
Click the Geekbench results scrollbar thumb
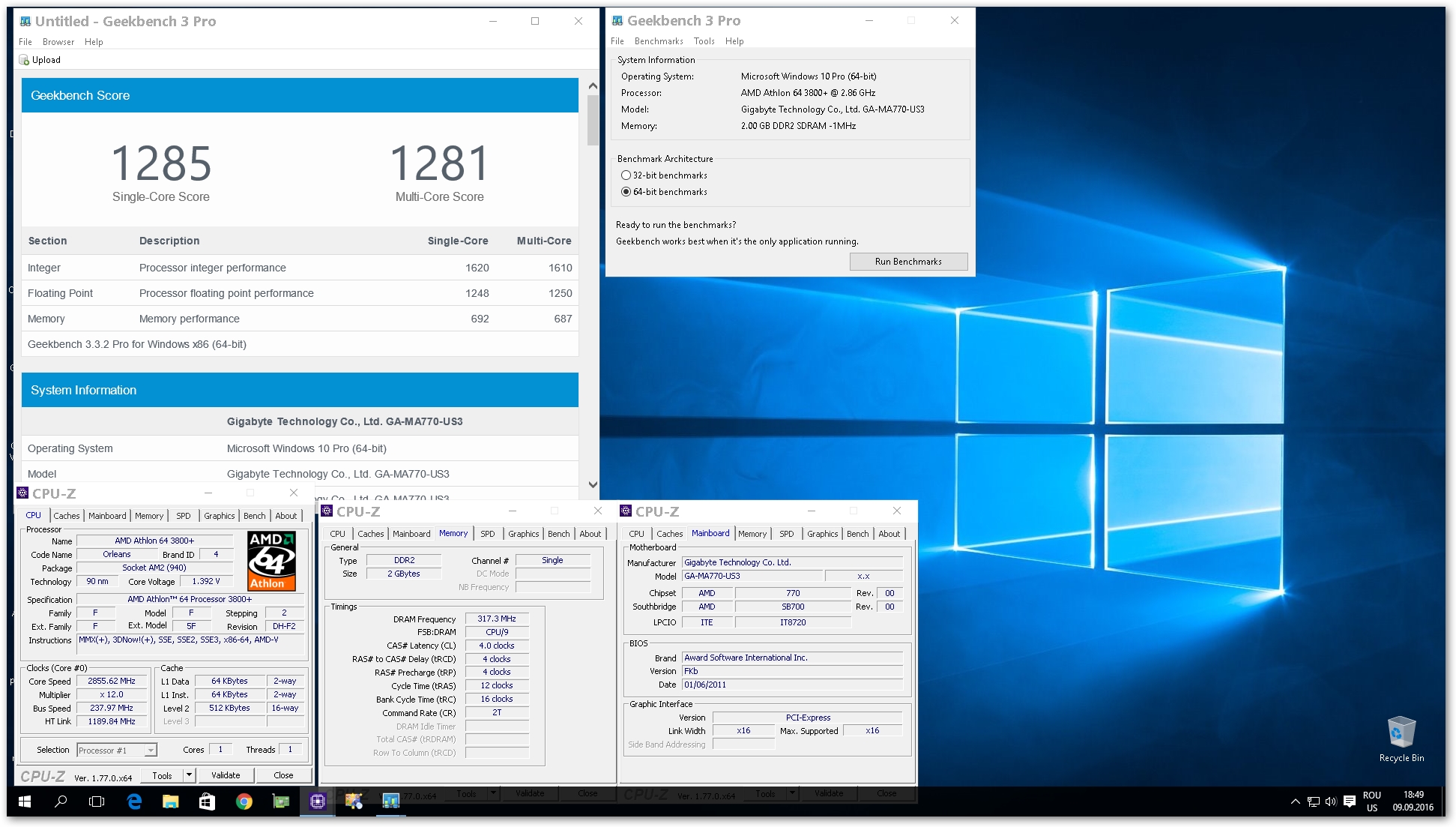coord(593,120)
